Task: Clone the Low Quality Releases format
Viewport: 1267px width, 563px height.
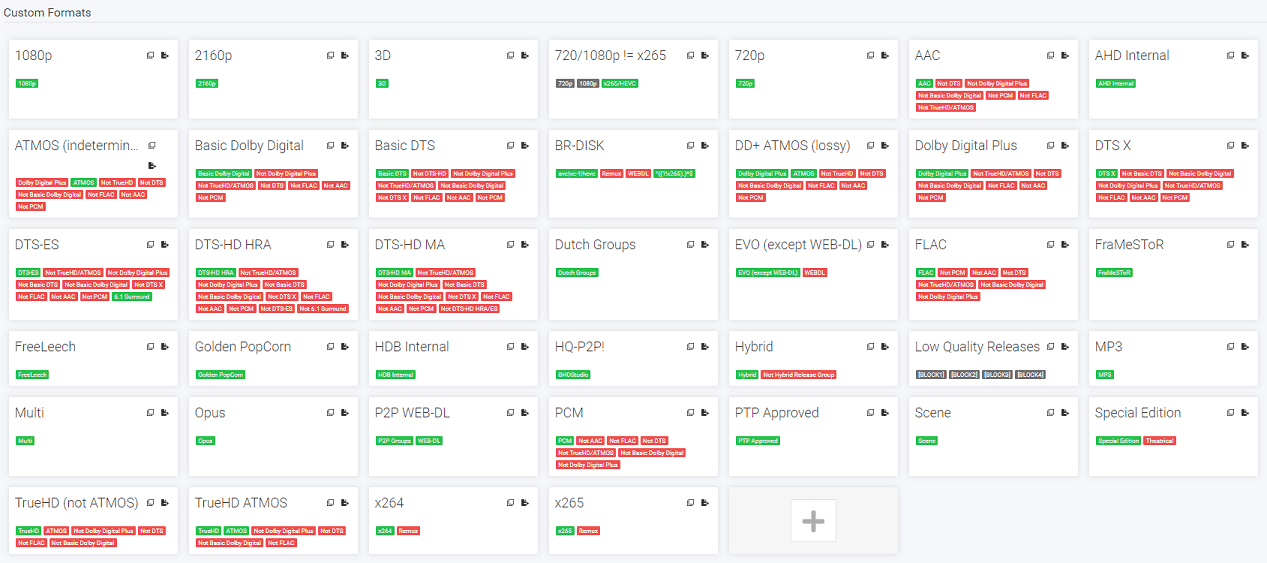Action: tap(1050, 347)
